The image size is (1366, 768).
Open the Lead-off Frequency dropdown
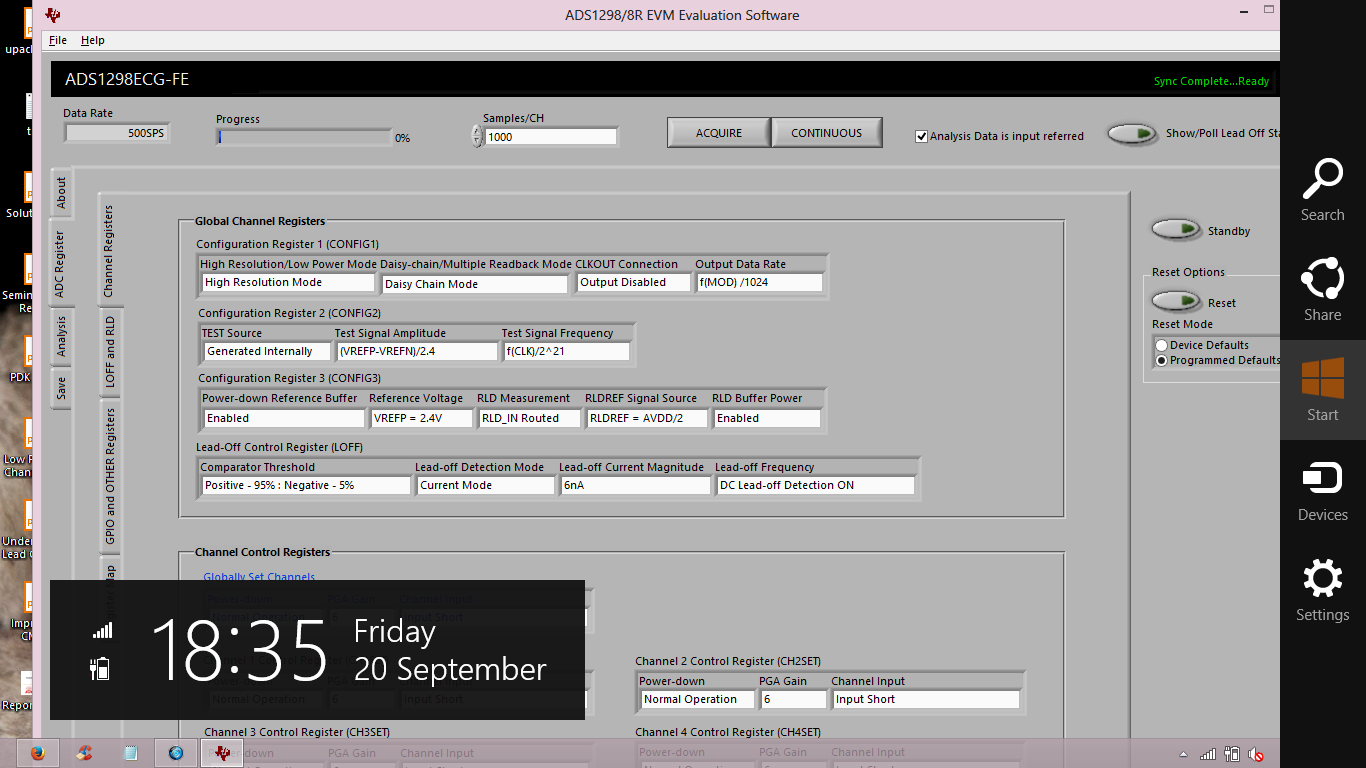coord(816,485)
